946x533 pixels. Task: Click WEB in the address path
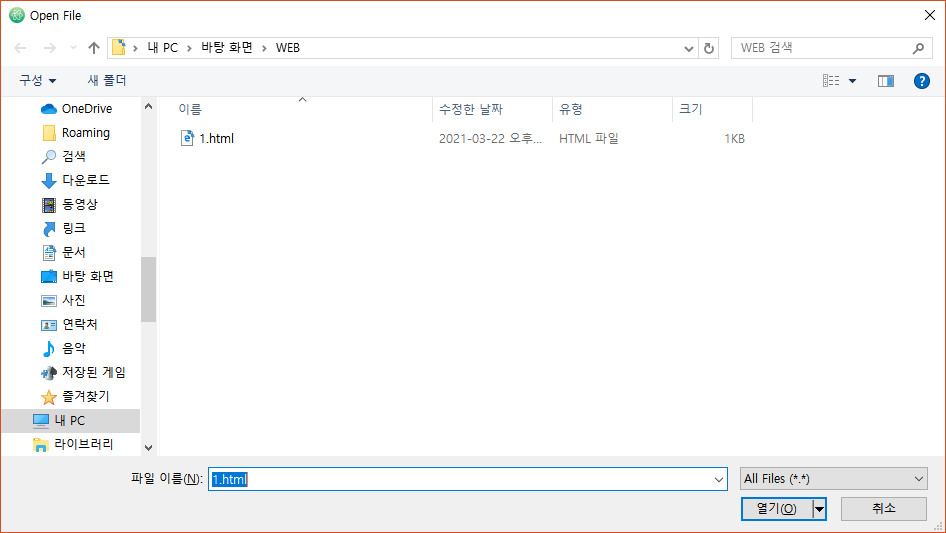(288, 48)
